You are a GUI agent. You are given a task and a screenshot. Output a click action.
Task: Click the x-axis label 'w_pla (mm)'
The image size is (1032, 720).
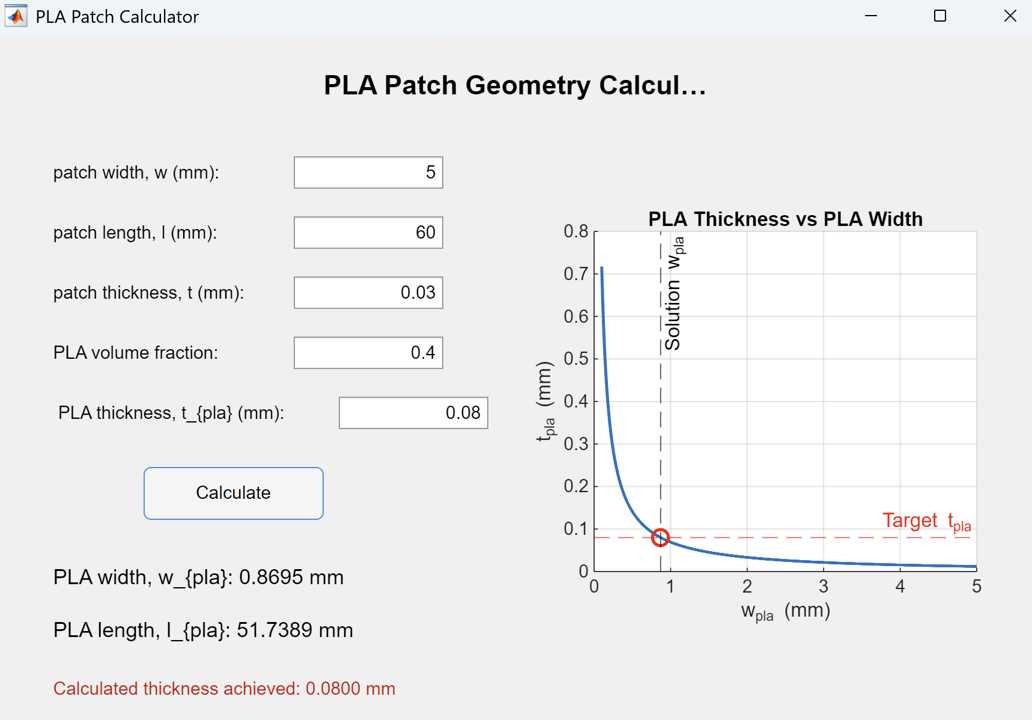click(786, 611)
